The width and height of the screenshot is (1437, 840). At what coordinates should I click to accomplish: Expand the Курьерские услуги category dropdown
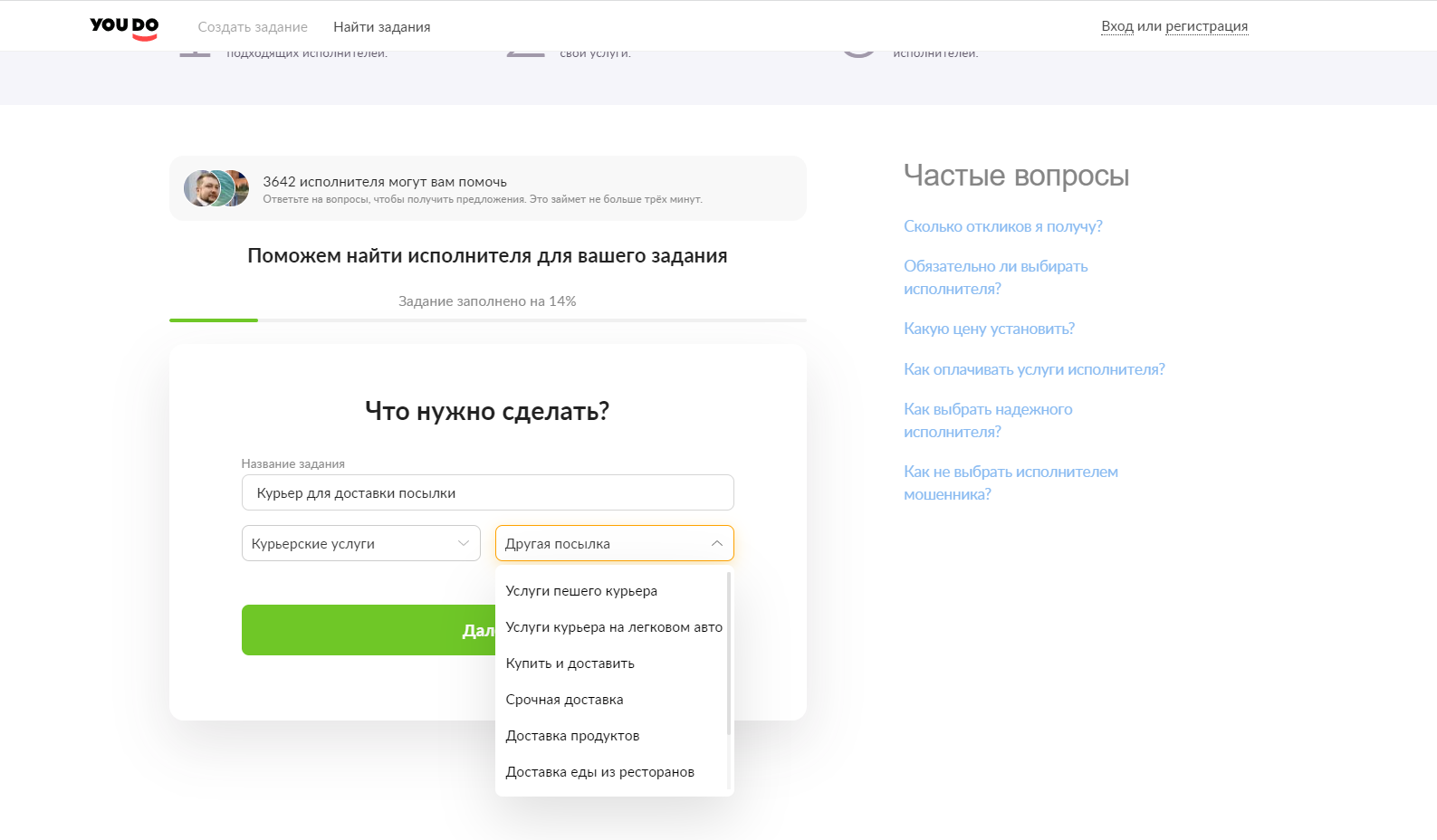tap(360, 543)
